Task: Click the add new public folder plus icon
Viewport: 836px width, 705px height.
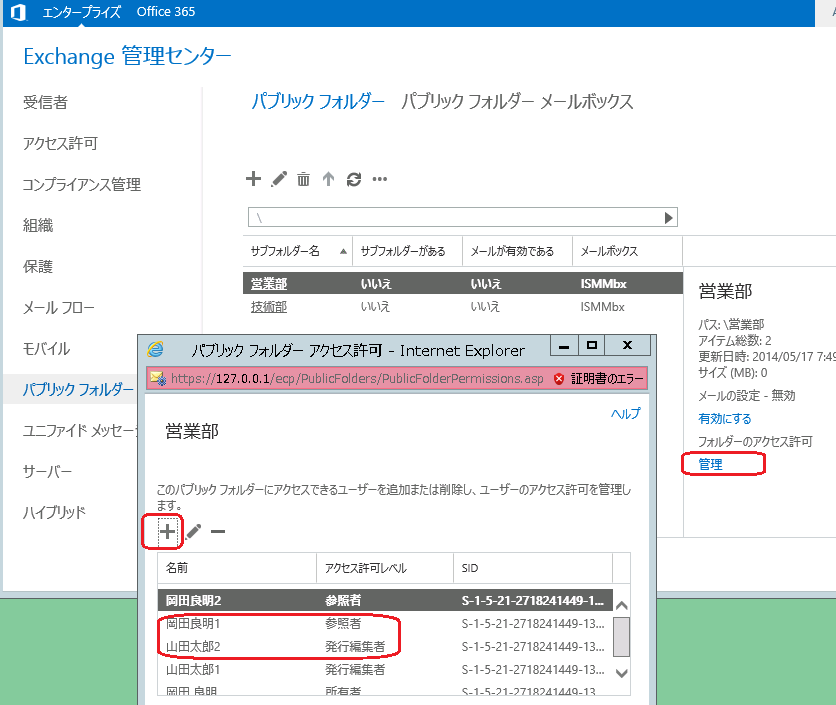Action: coord(253,179)
